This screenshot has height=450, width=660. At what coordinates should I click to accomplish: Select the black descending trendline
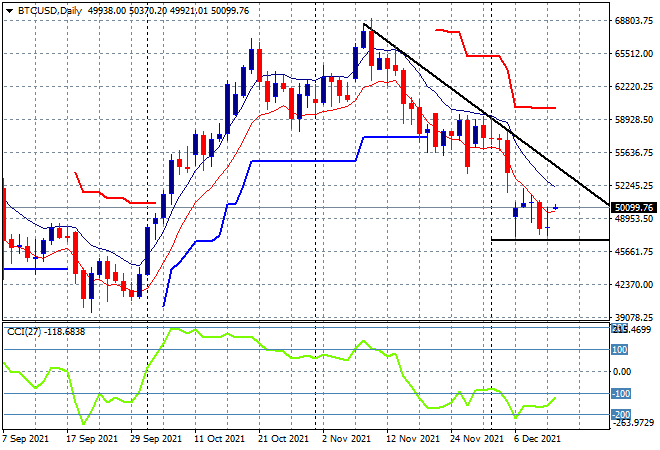pyautogui.click(x=486, y=114)
